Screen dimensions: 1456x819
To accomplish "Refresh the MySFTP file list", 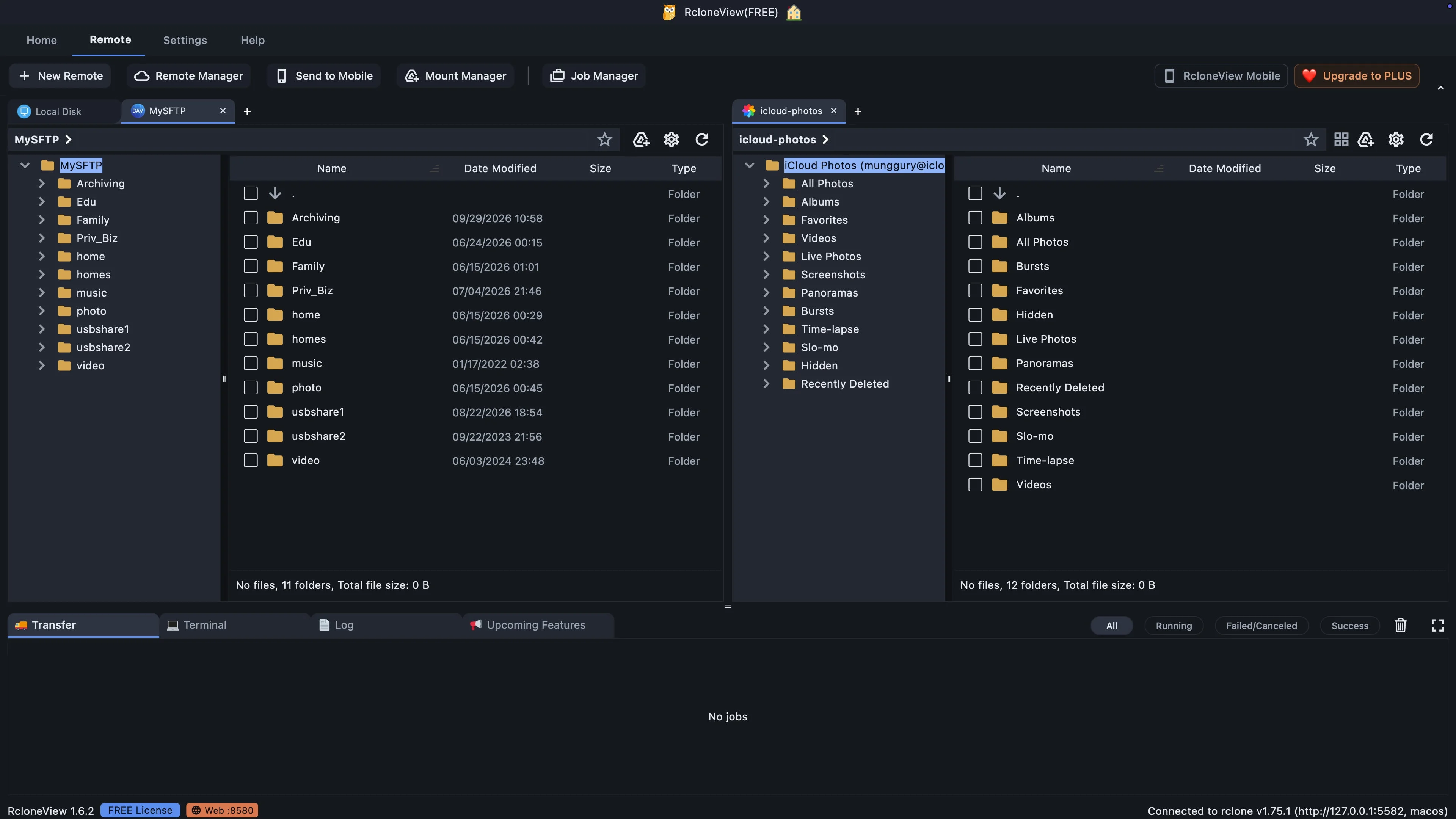I will tap(701, 140).
